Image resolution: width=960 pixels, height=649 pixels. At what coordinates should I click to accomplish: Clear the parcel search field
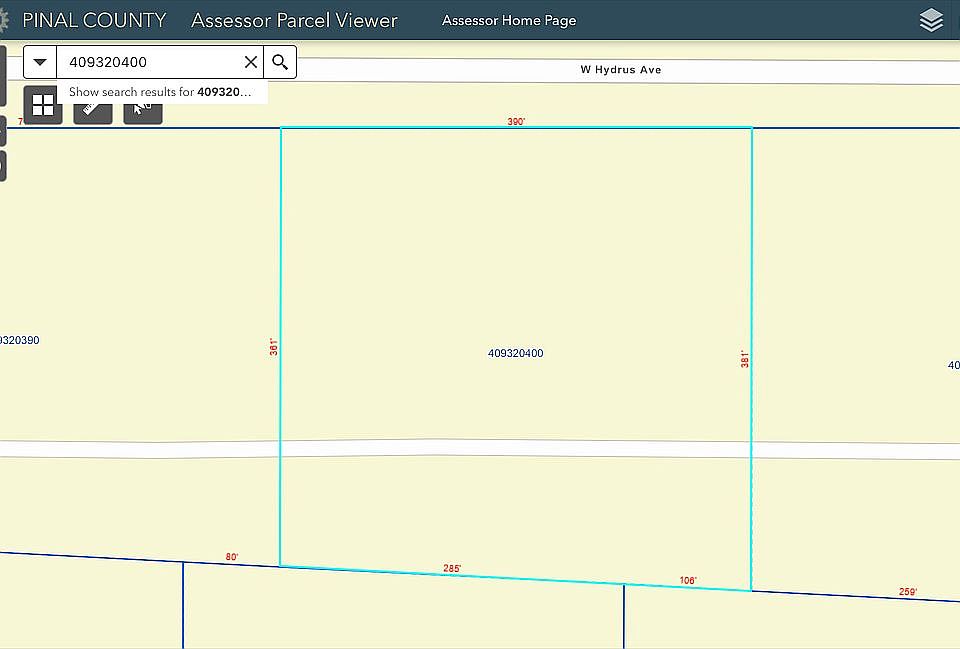click(x=250, y=62)
